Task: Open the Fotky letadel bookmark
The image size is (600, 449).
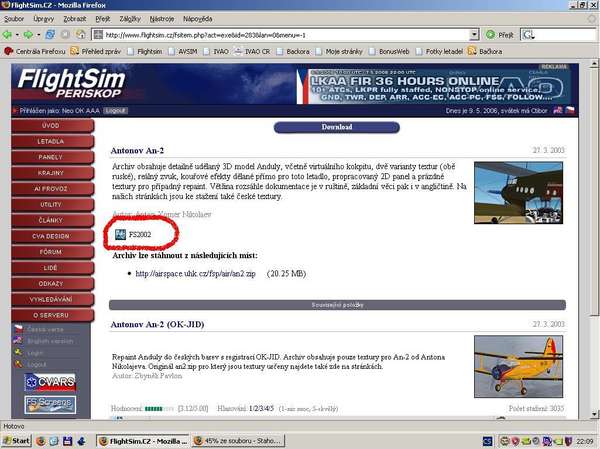Action: 439,51
